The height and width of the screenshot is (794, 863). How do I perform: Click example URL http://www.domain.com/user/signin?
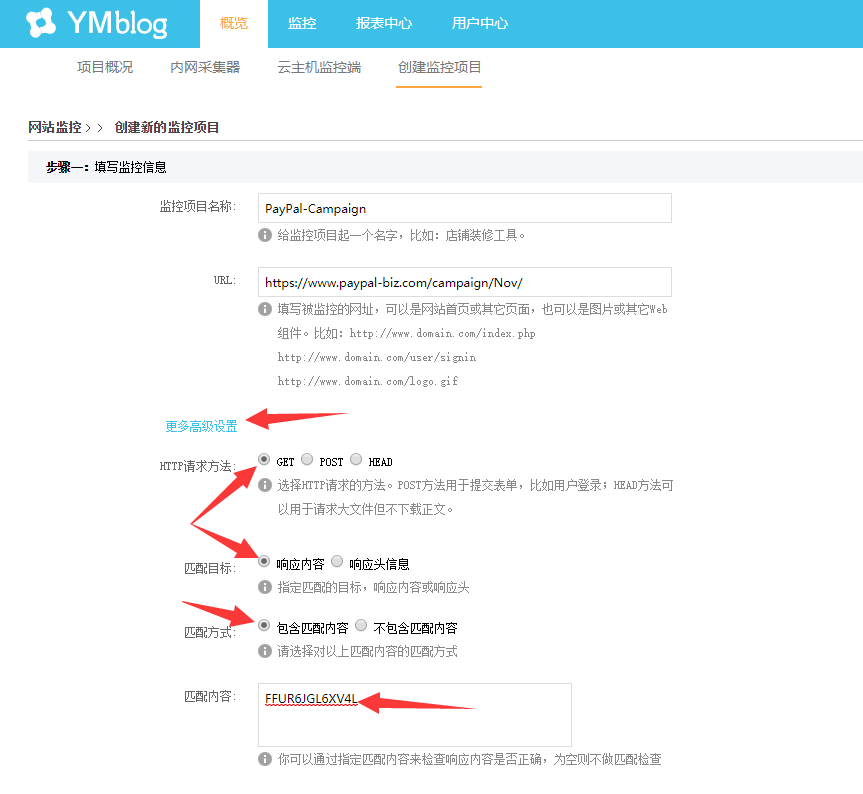377,358
